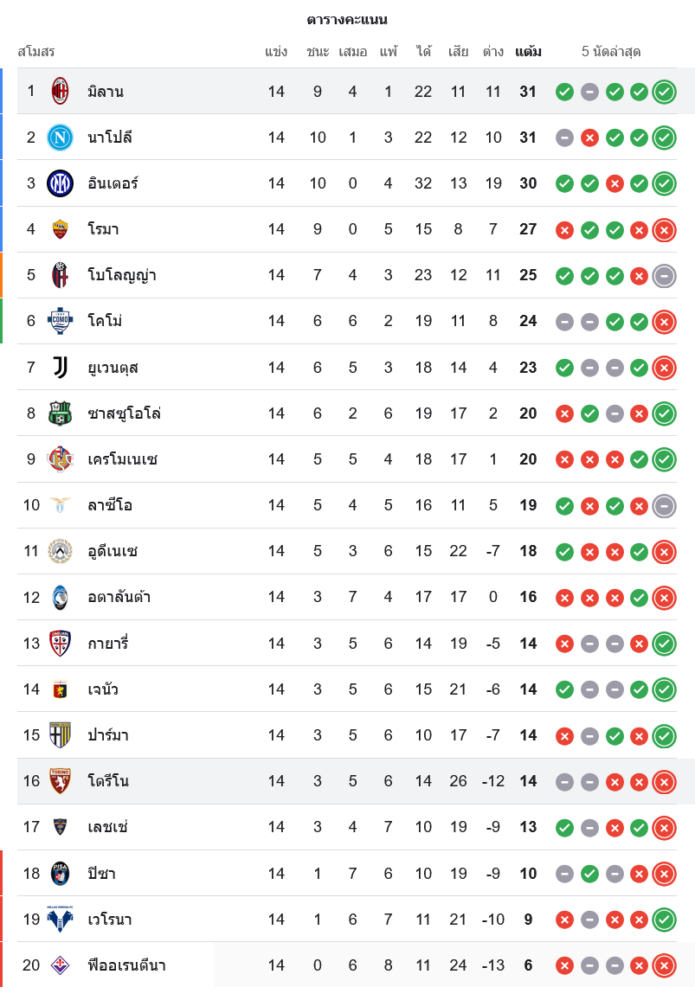Click Lazio's most recent draw icon

pyautogui.click(x=664, y=506)
